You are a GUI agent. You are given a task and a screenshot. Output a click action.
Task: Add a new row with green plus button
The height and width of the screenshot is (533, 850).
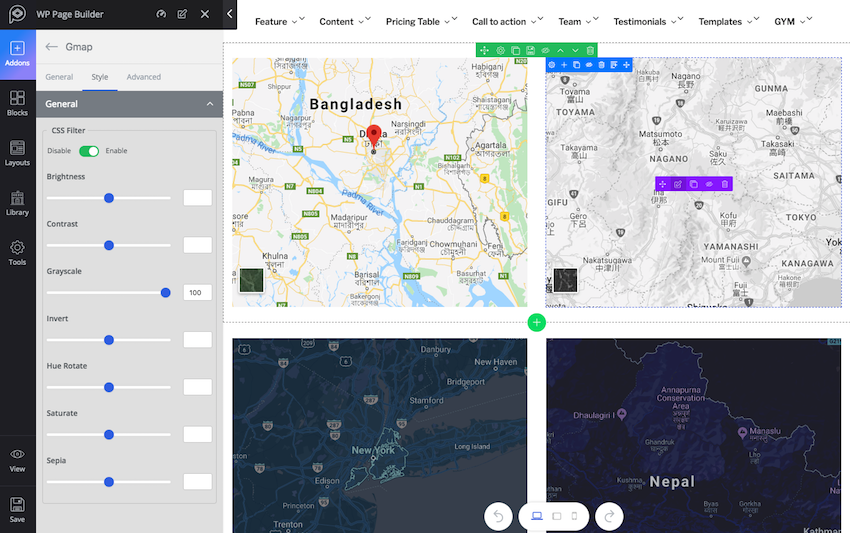pyautogui.click(x=537, y=323)
